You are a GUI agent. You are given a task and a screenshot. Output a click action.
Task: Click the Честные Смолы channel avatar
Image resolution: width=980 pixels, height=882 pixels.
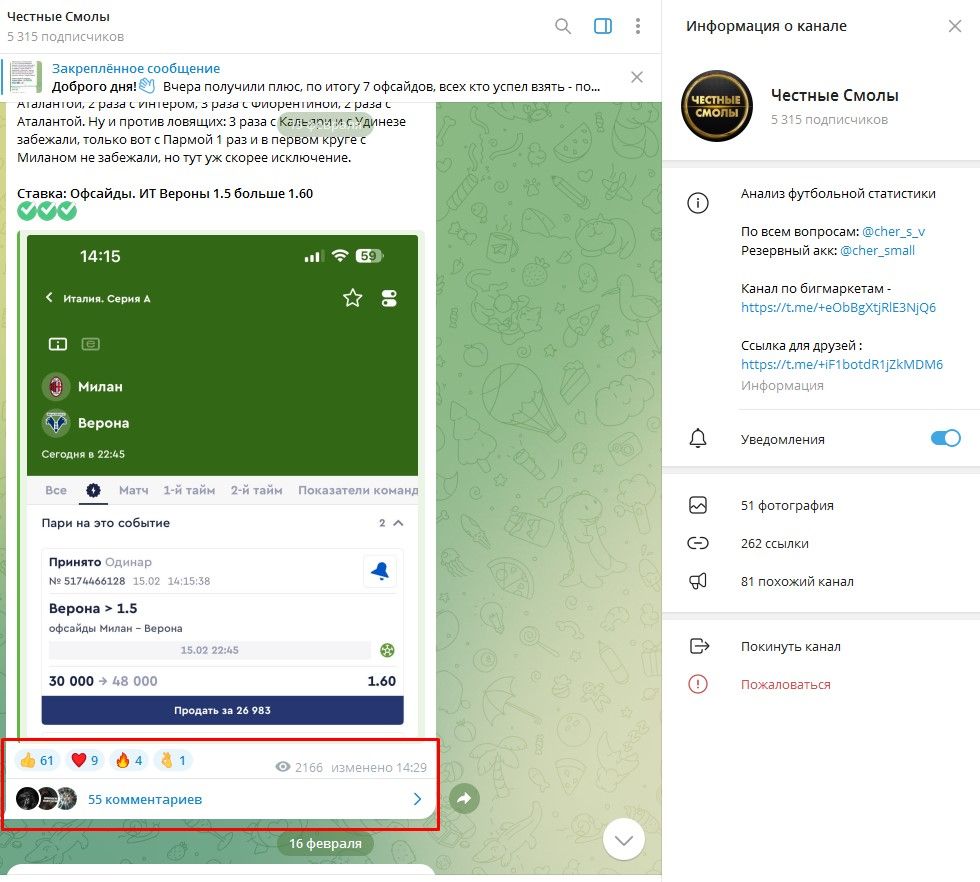(716, 106)
